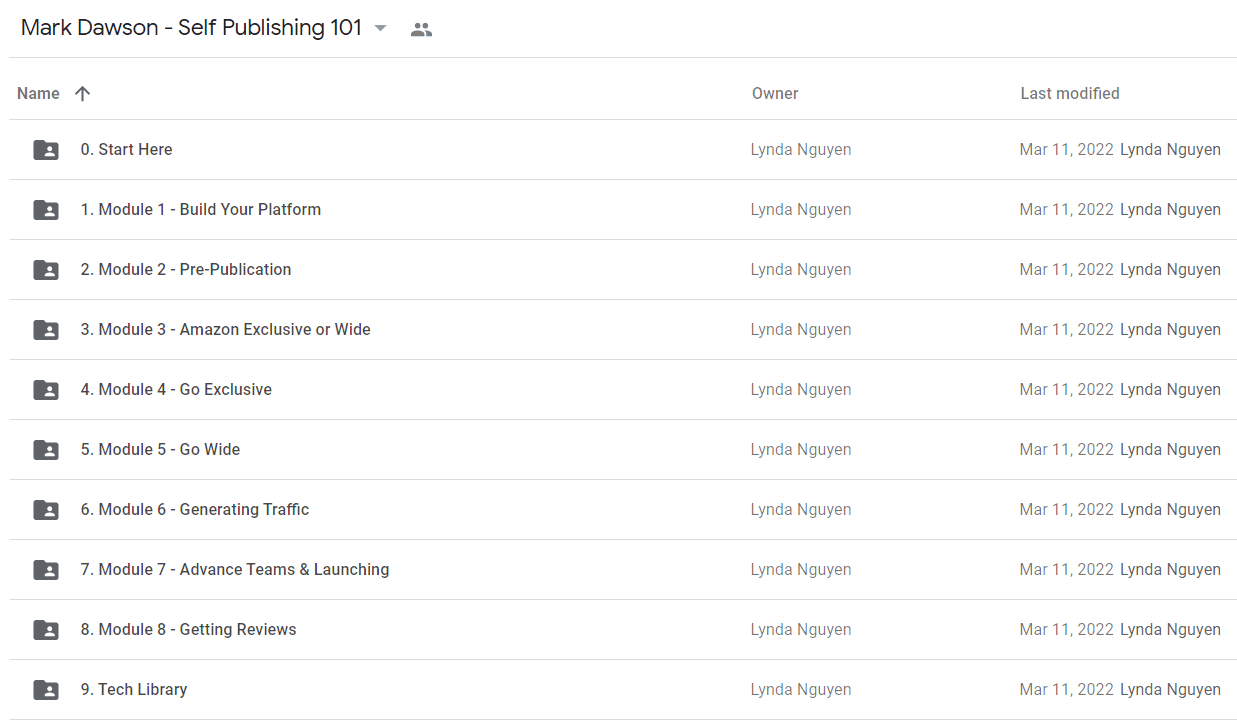Select the folder icon for 9. Tech Library
This screenshot has width=1237, height=726.
point(46,690)
